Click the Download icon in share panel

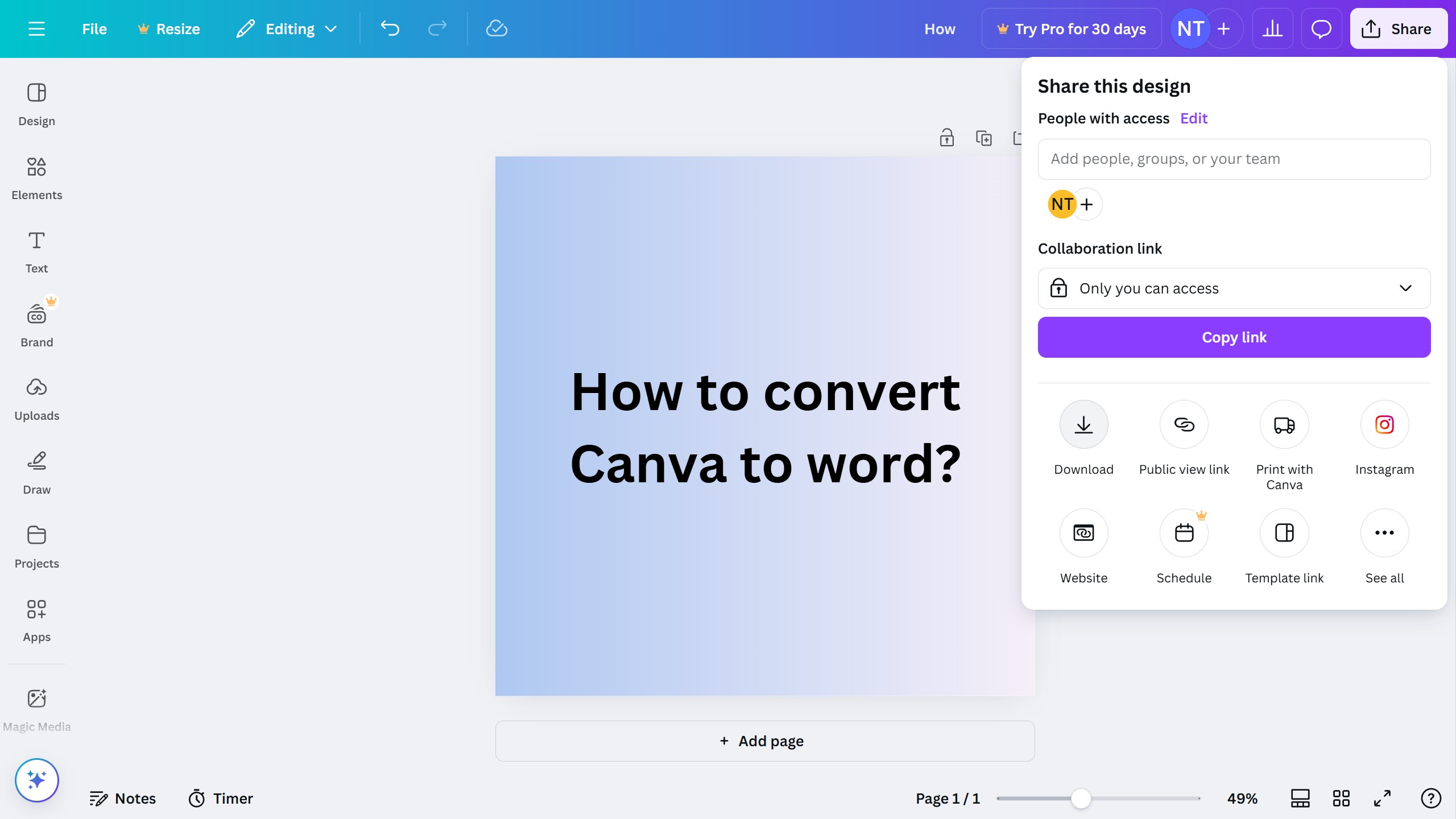pyautogui.click(x=1083, y=424)
